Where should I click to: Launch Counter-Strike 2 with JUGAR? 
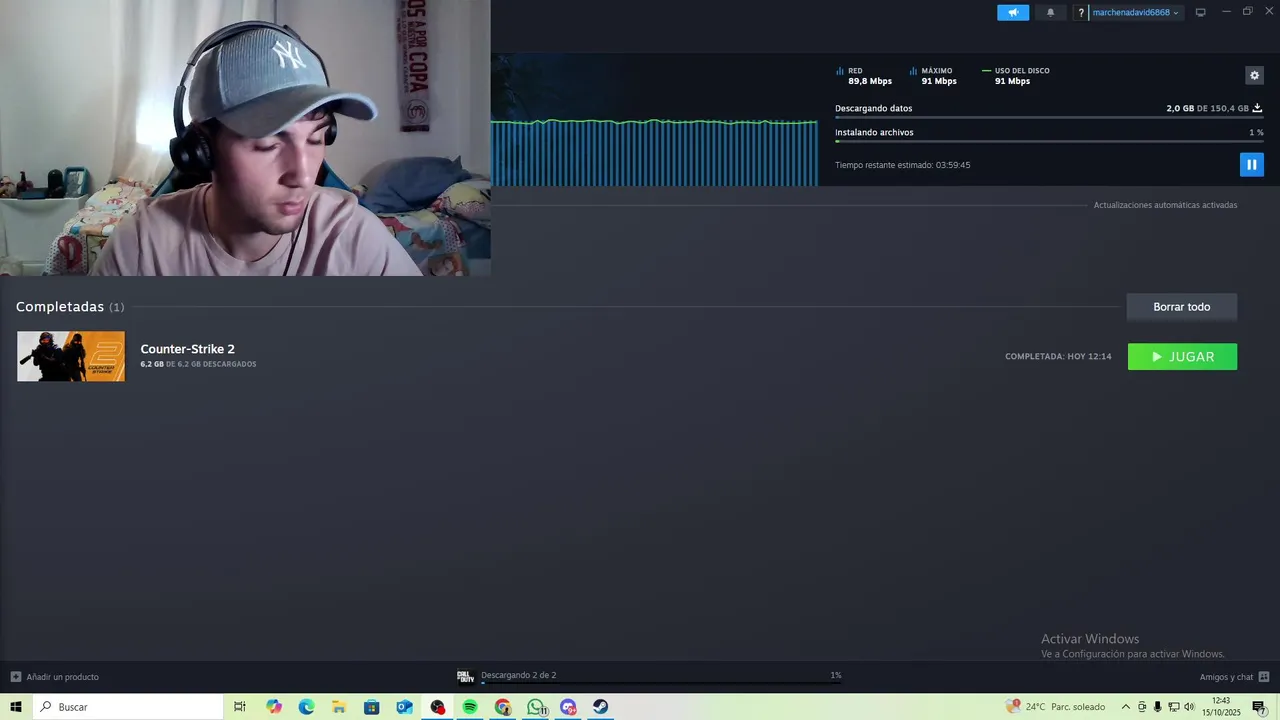point(1182,357)
